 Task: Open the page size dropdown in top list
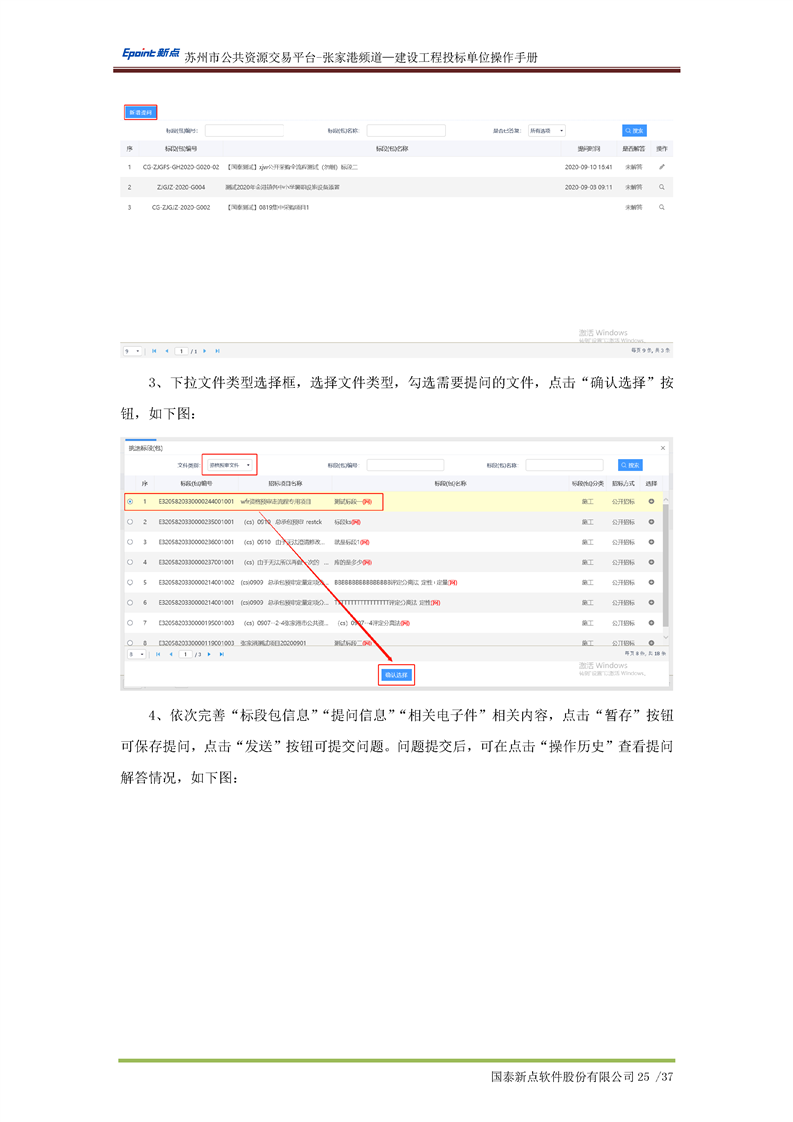[x=133, y=351]
